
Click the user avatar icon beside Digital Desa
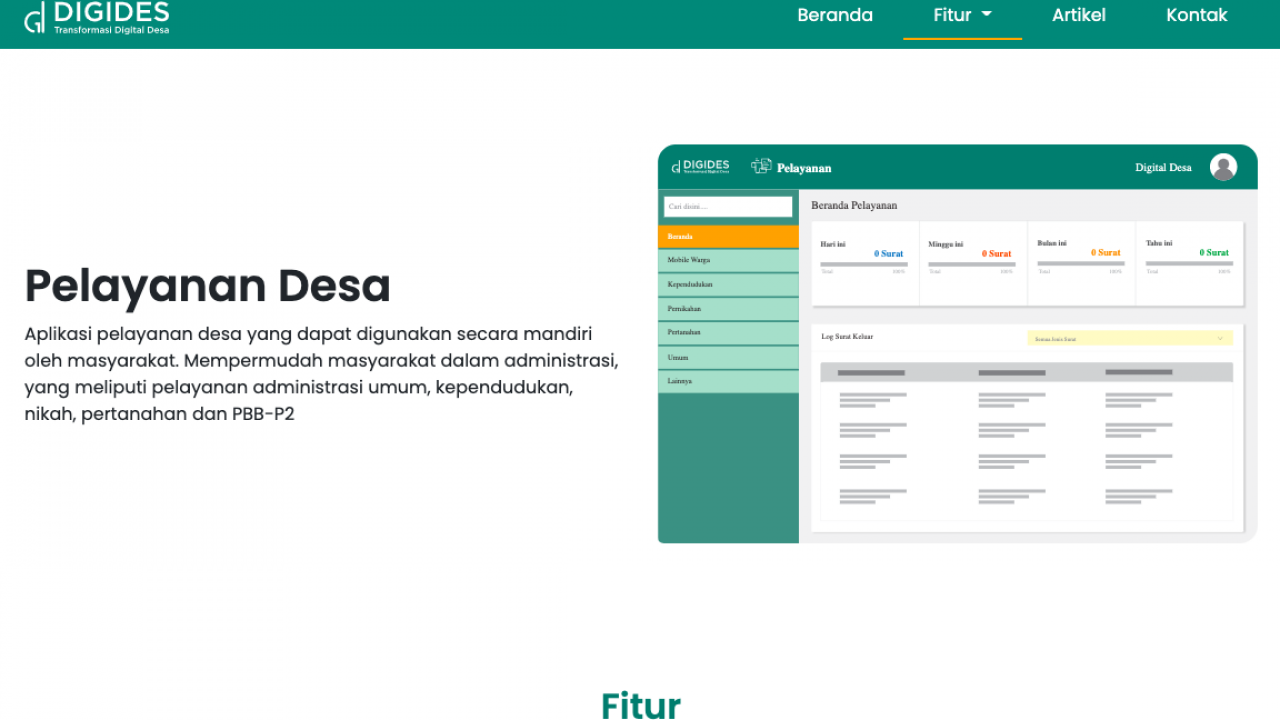pyautogui.click(x=1223, y=167)
